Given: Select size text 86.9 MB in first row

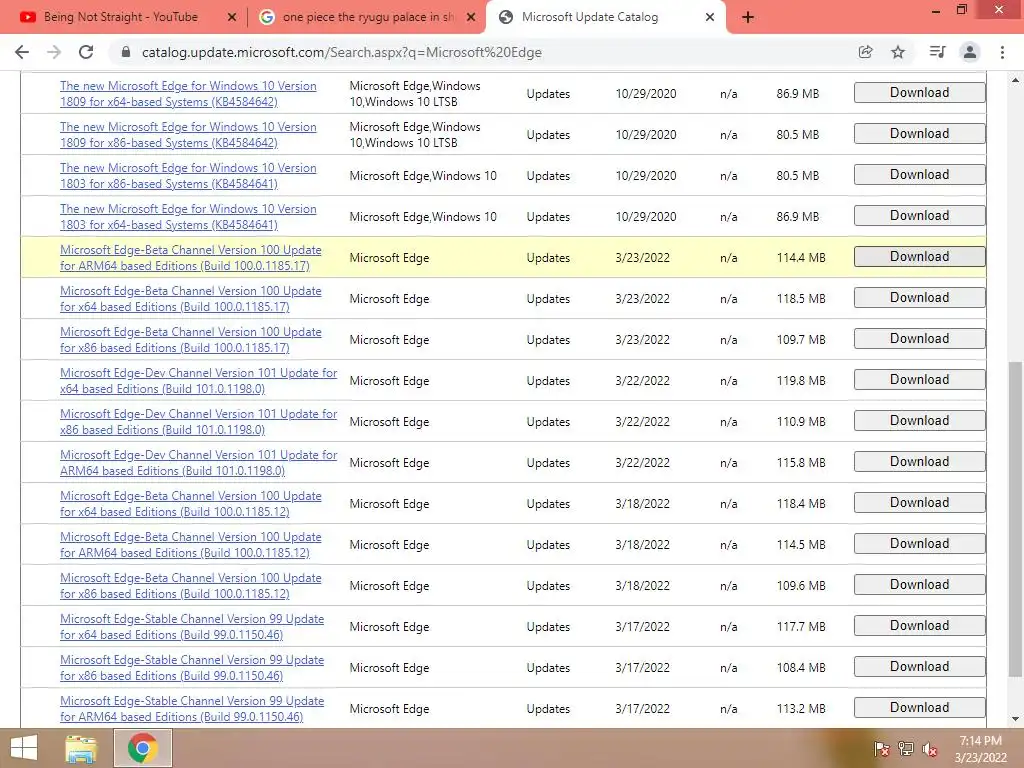Looking at the screenshot, I should point(797,94).
